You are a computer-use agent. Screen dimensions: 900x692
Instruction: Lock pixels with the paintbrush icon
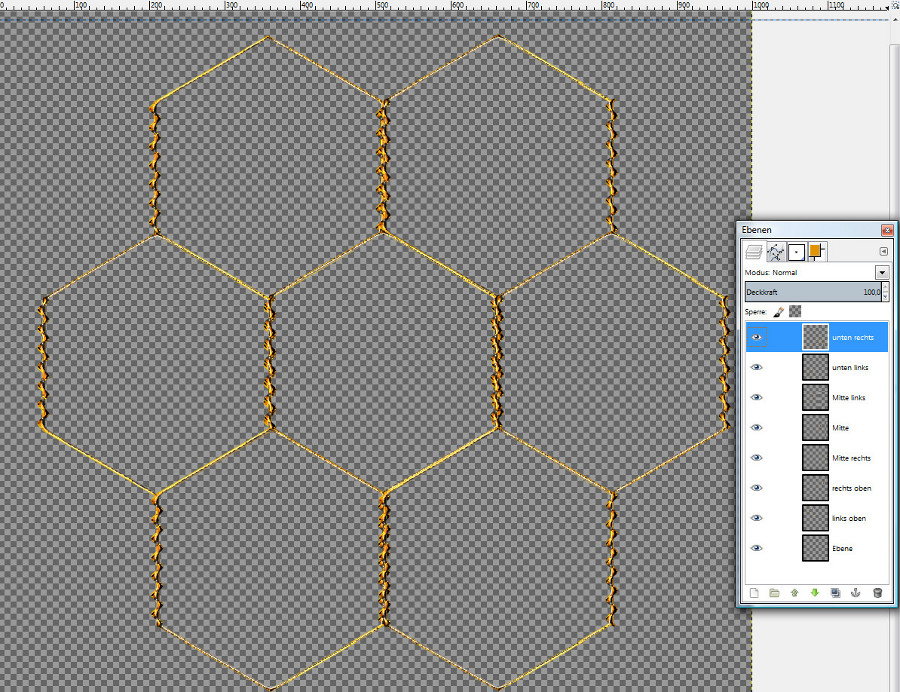(778, 312)
